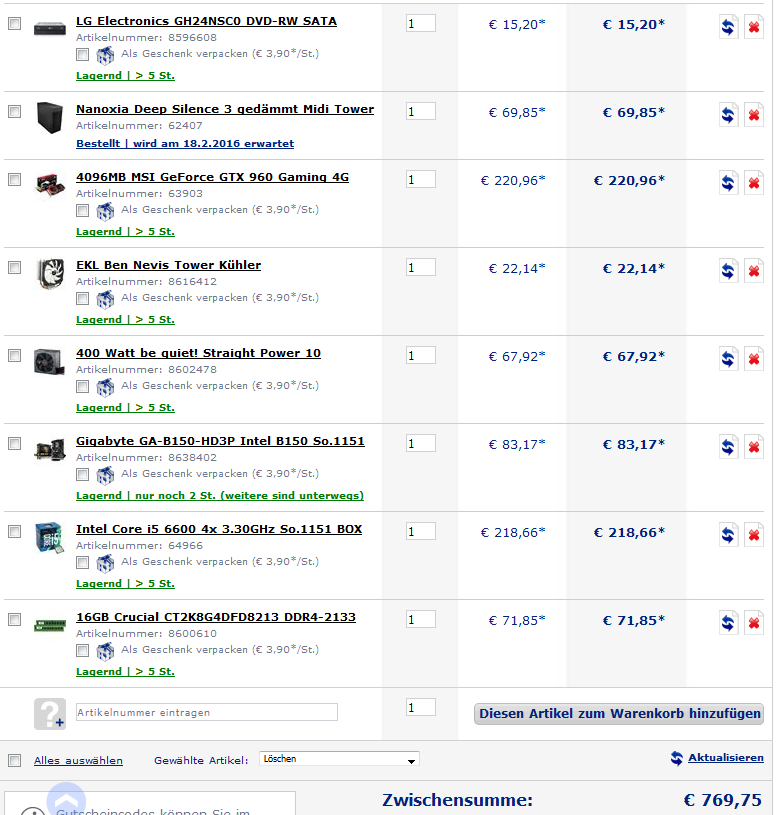This screenshot has height=815, width=778.
Task: Remove be quiet! Straight Power 10
Action: click(x=754, y=358)
